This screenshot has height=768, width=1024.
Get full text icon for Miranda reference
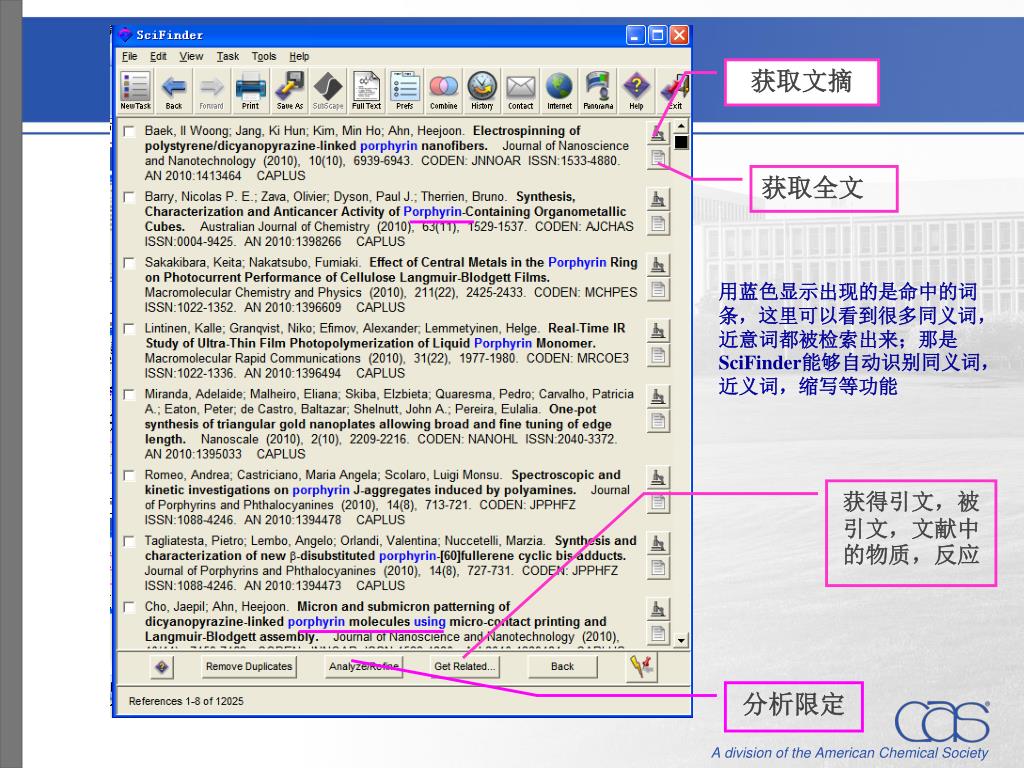(x=658, y=422)
